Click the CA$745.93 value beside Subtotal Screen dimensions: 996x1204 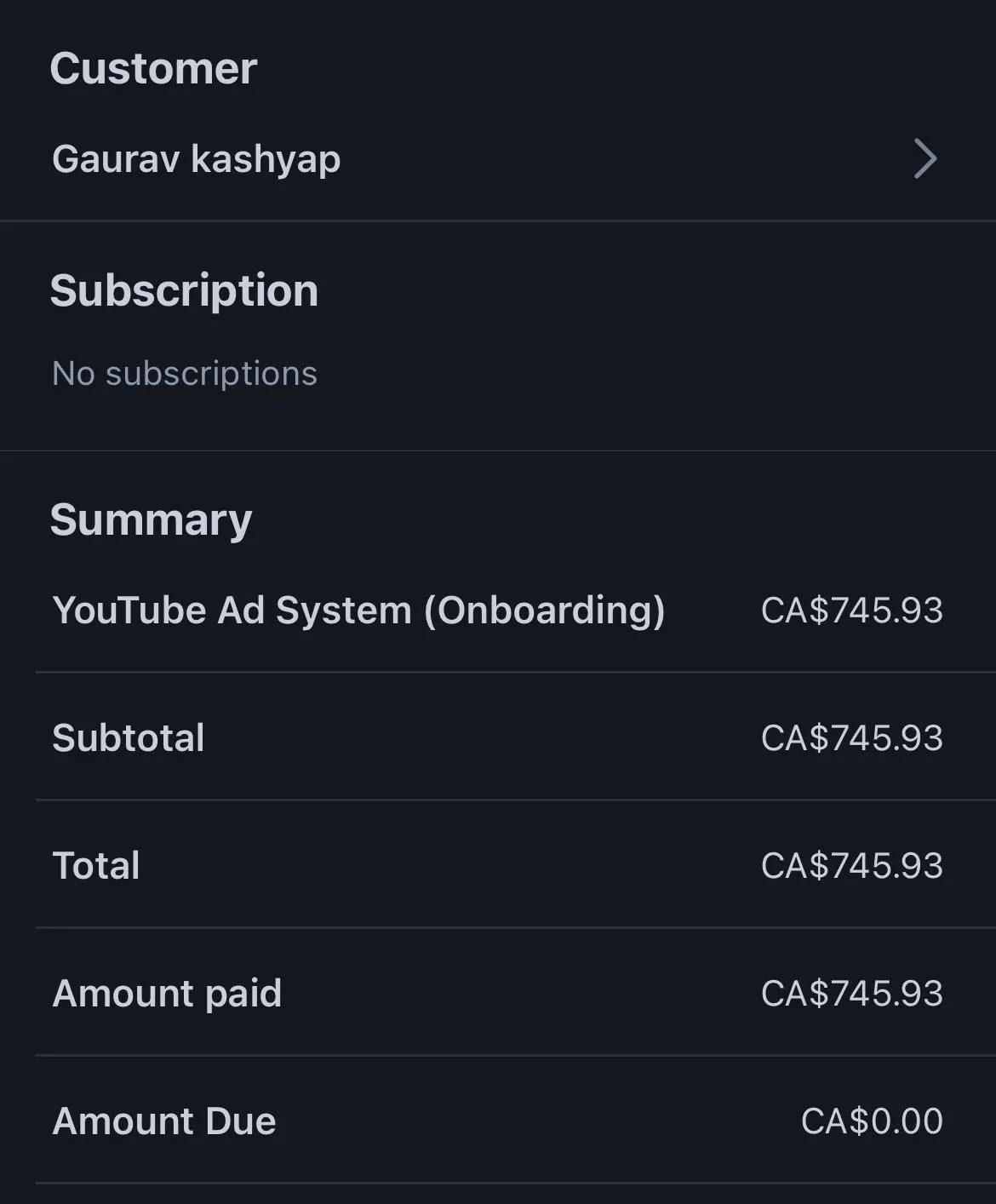[851, 738]
